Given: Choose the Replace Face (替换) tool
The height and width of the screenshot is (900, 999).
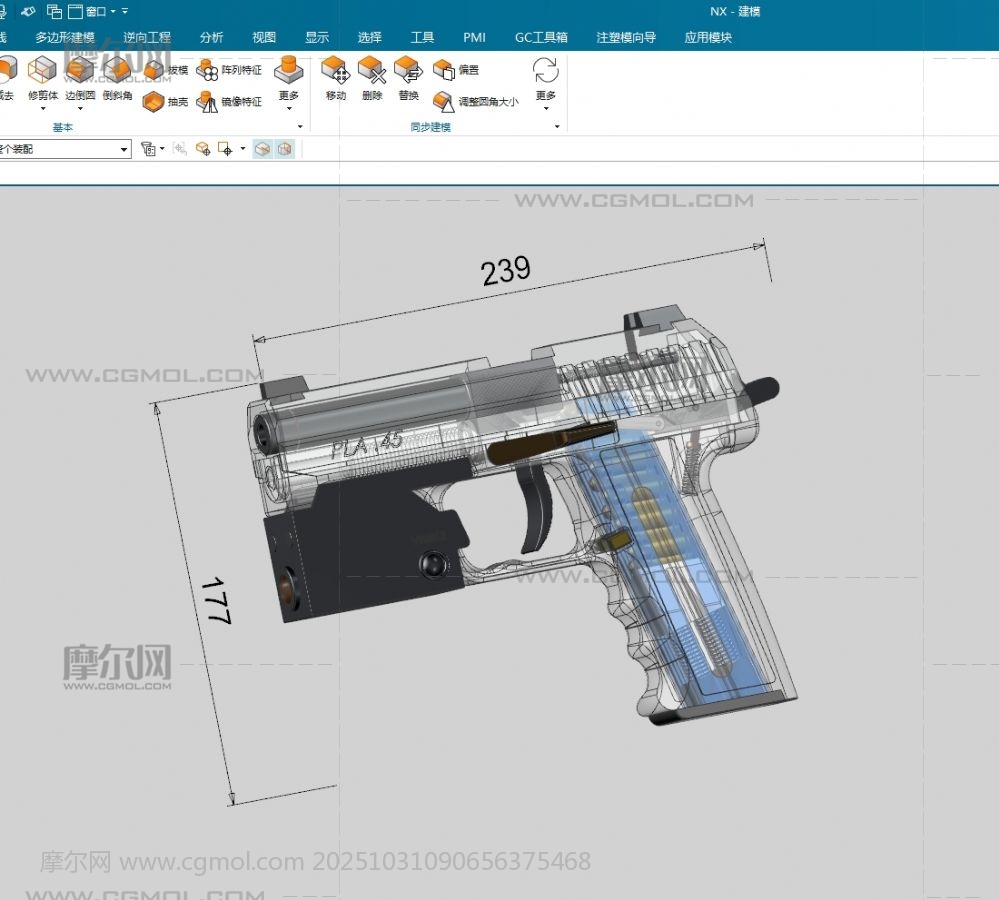Looking at the screenshot, I should coord(408,78).
